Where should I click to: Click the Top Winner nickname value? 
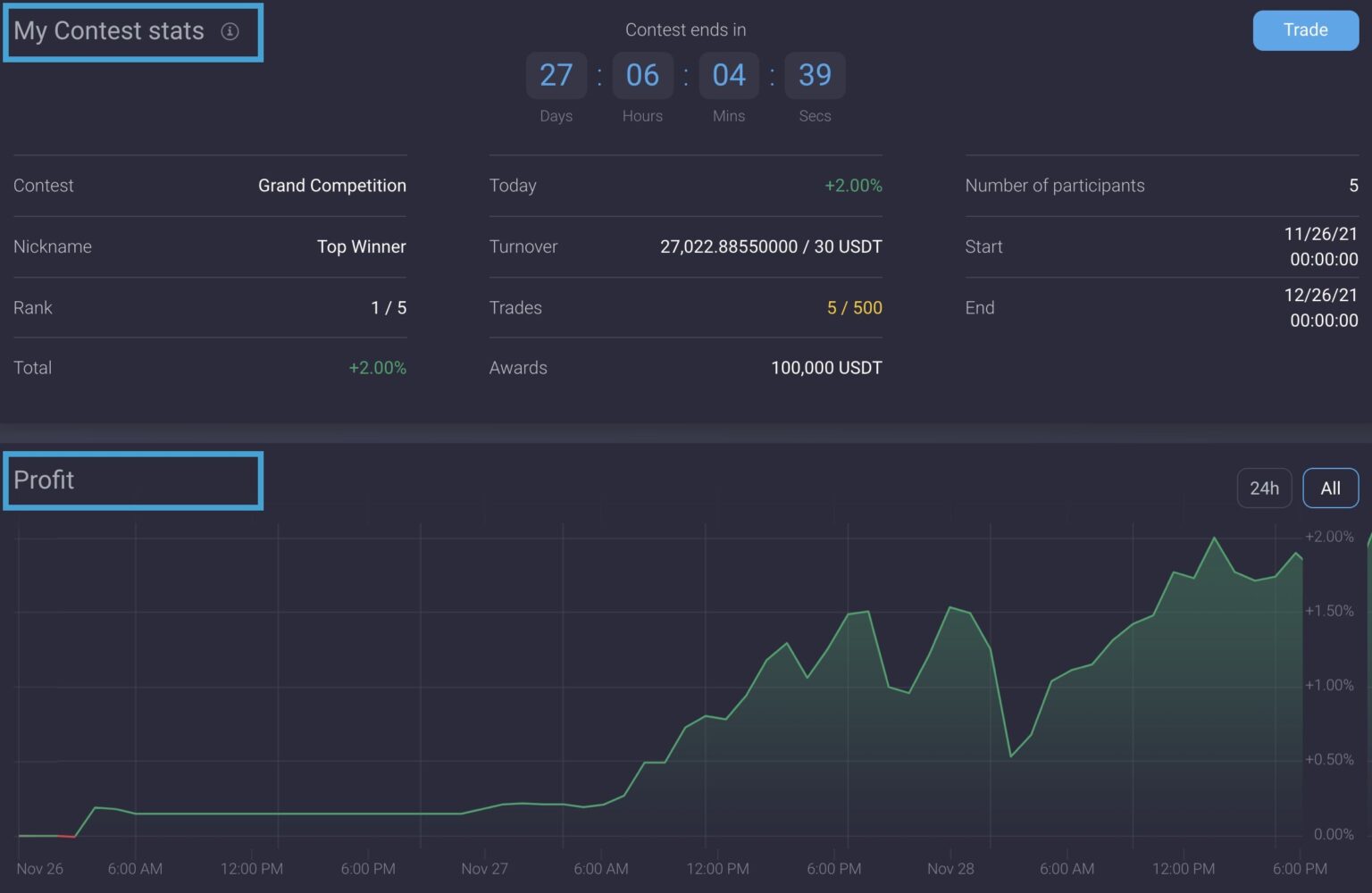tap(362, 246)
